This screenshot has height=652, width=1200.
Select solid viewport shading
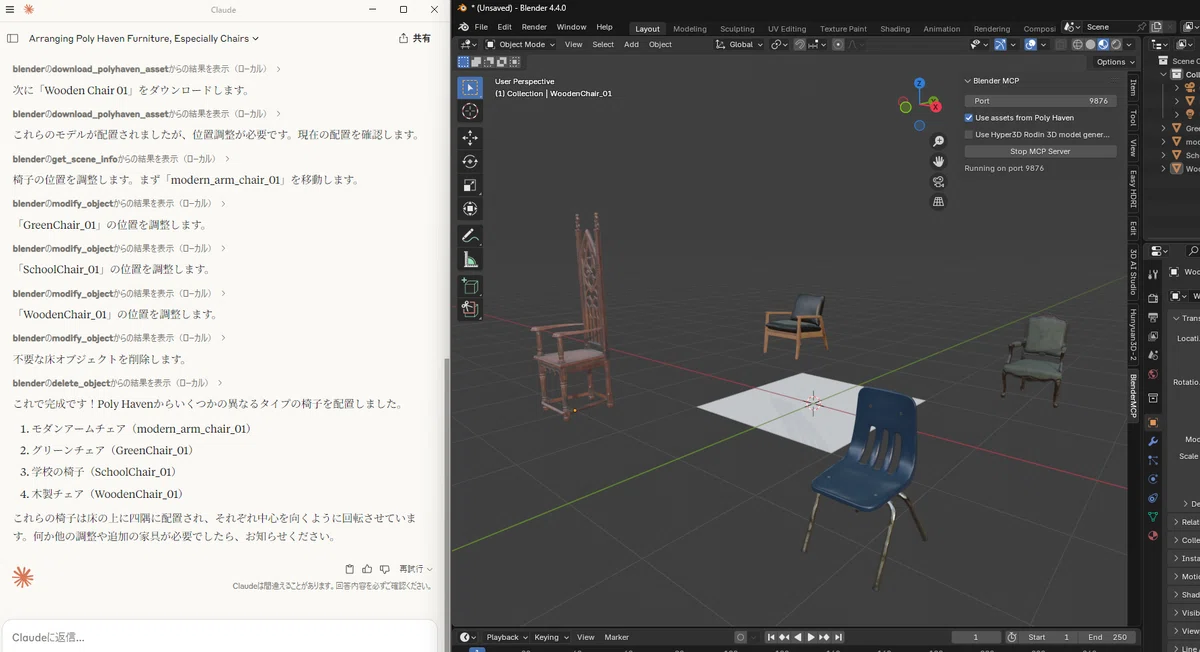1091,44
